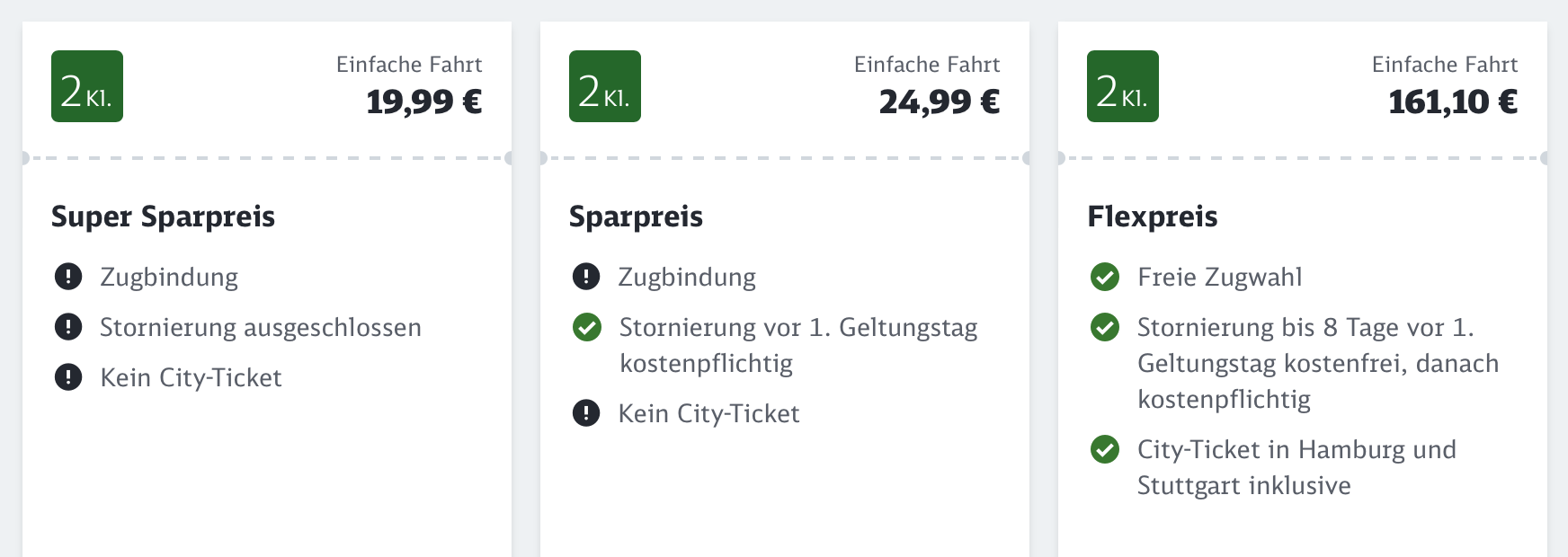Image resolution: width=1568 pixels, height=557 pixels.
Task: Click green checkmark beside Freie Zugwahl
Action: point(1105,277)
